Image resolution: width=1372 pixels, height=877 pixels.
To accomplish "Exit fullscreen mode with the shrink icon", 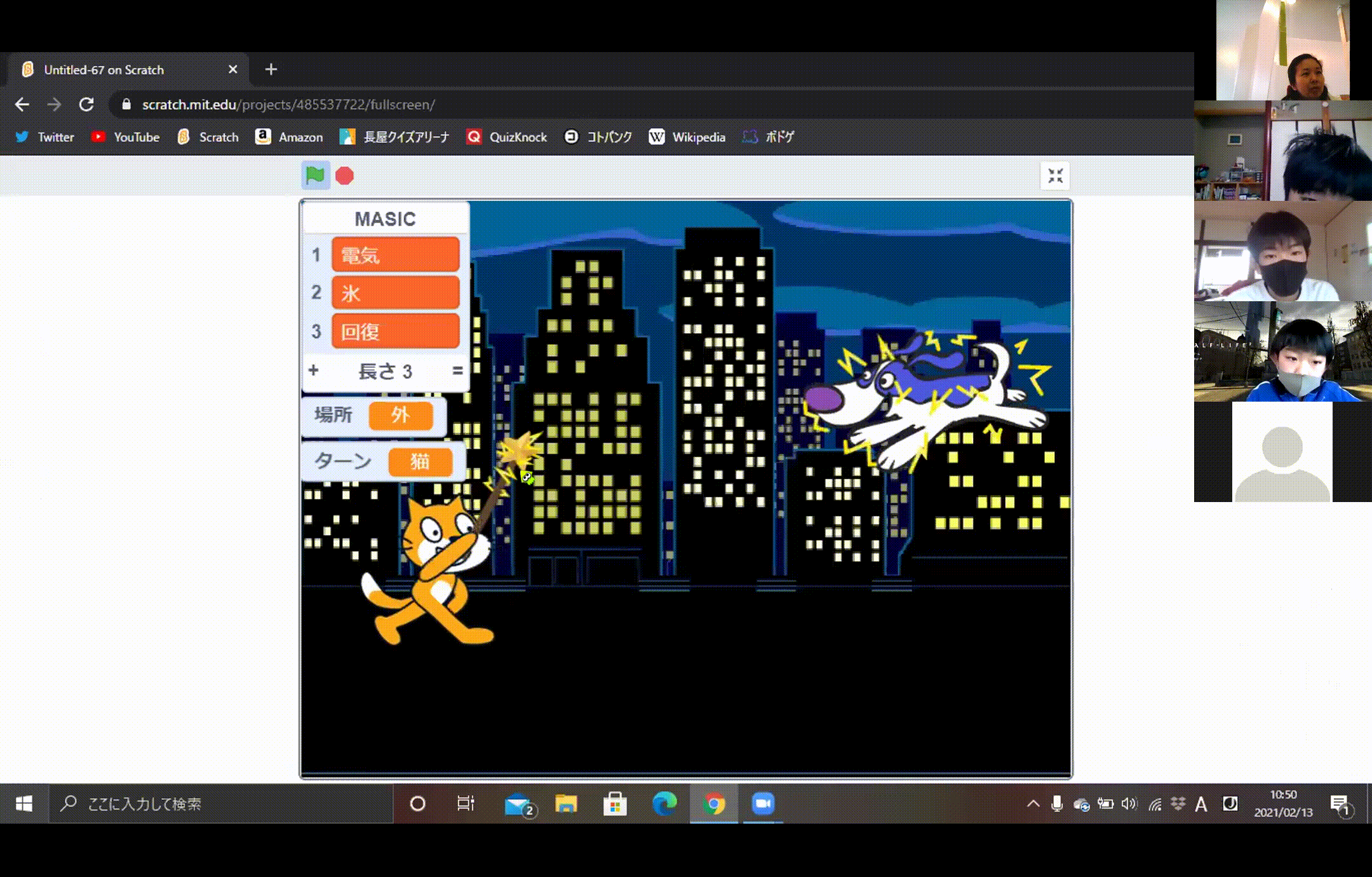I will (1055, 176).
